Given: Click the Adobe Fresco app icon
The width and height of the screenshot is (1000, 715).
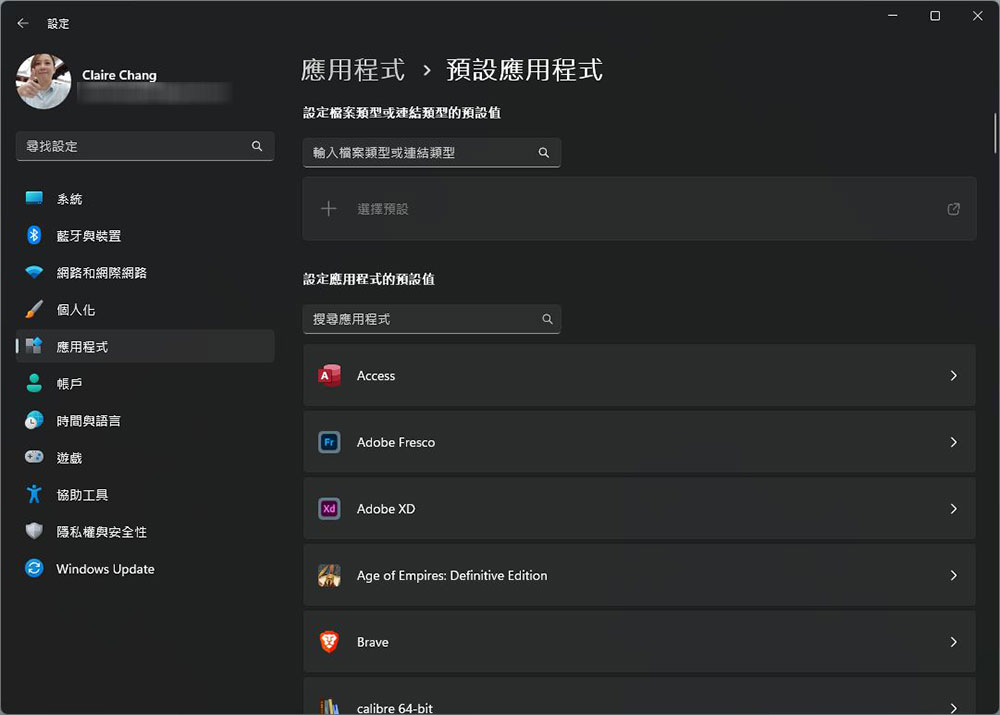Looking at the screenshot, I should click(x=329, y=442).
